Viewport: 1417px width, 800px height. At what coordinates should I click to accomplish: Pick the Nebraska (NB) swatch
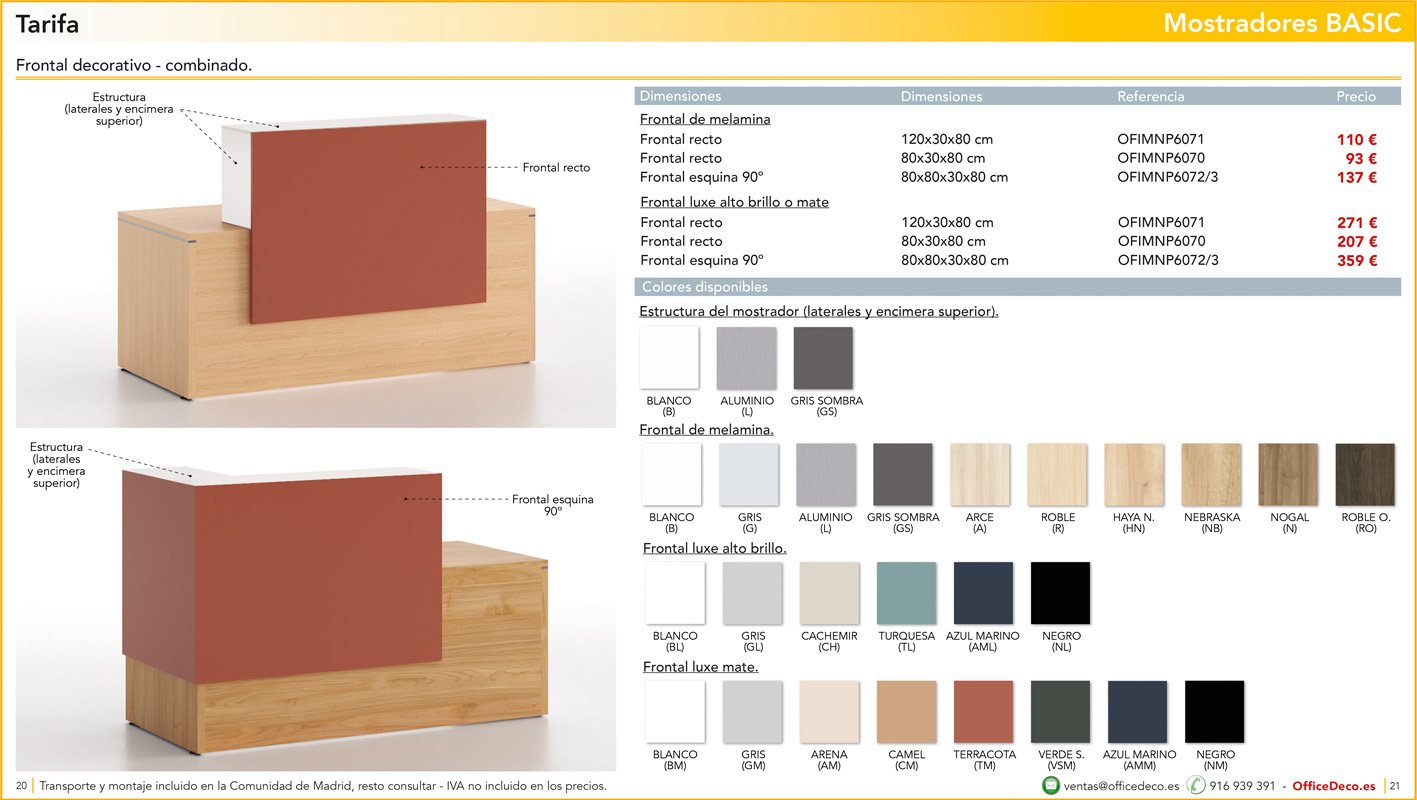[x=1211, y=475]
